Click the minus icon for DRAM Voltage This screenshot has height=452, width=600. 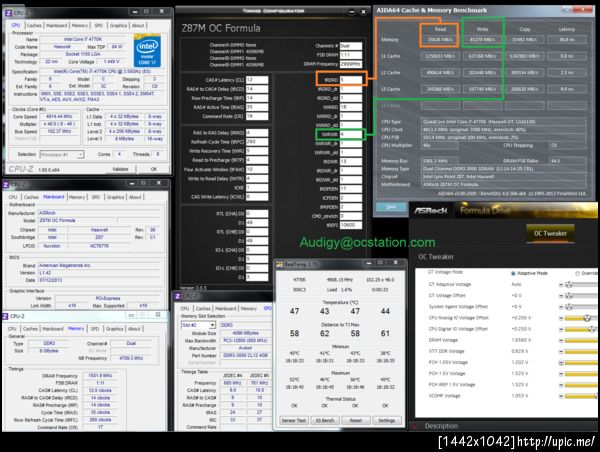tap(561, 340)
